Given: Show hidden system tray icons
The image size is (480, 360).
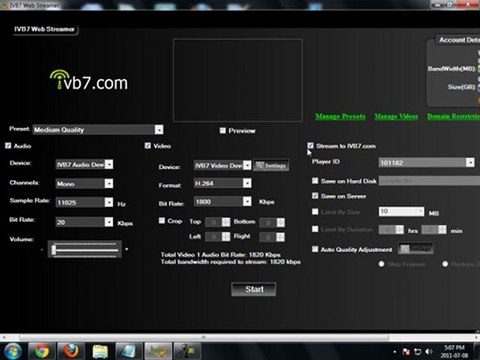Looking at the screenshot, I should [395, 351].
